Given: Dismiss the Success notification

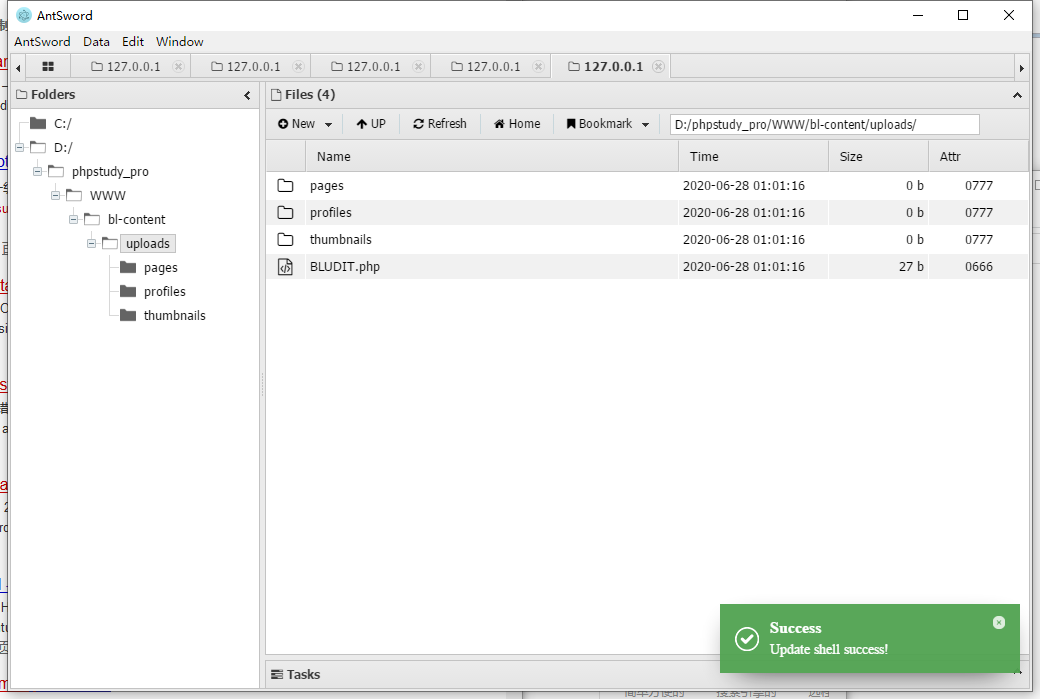Looking at the screenshot, I should point(999,622).
